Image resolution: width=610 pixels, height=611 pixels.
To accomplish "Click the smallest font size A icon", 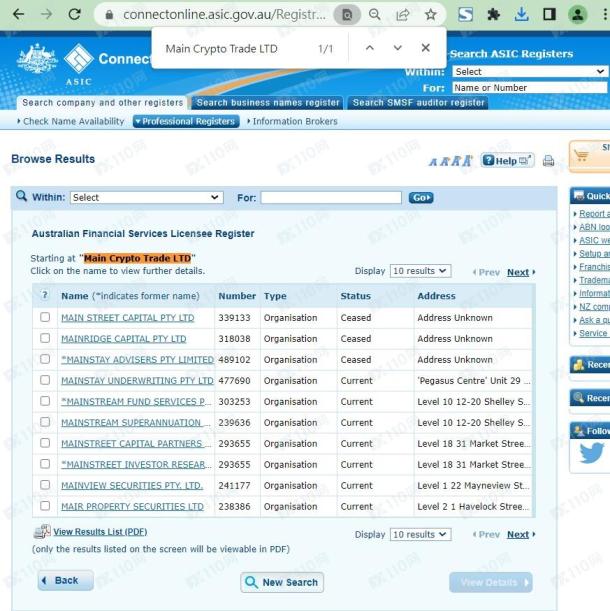I will (x=433, y=162).
